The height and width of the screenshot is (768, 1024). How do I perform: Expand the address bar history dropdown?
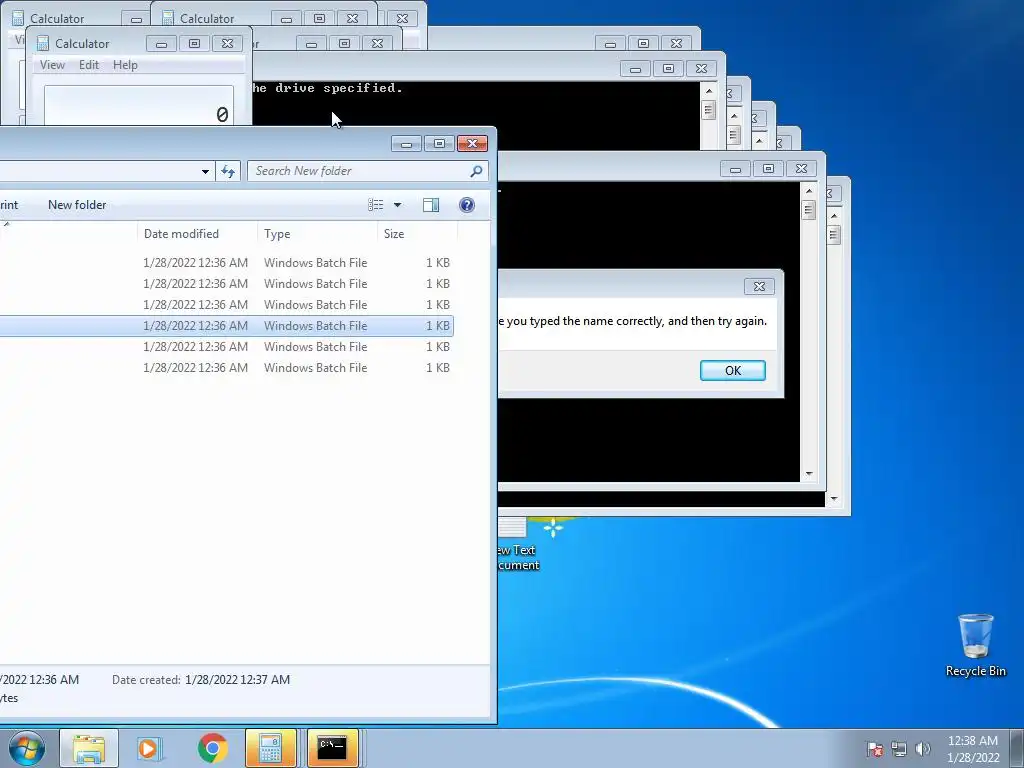(205, 171)
